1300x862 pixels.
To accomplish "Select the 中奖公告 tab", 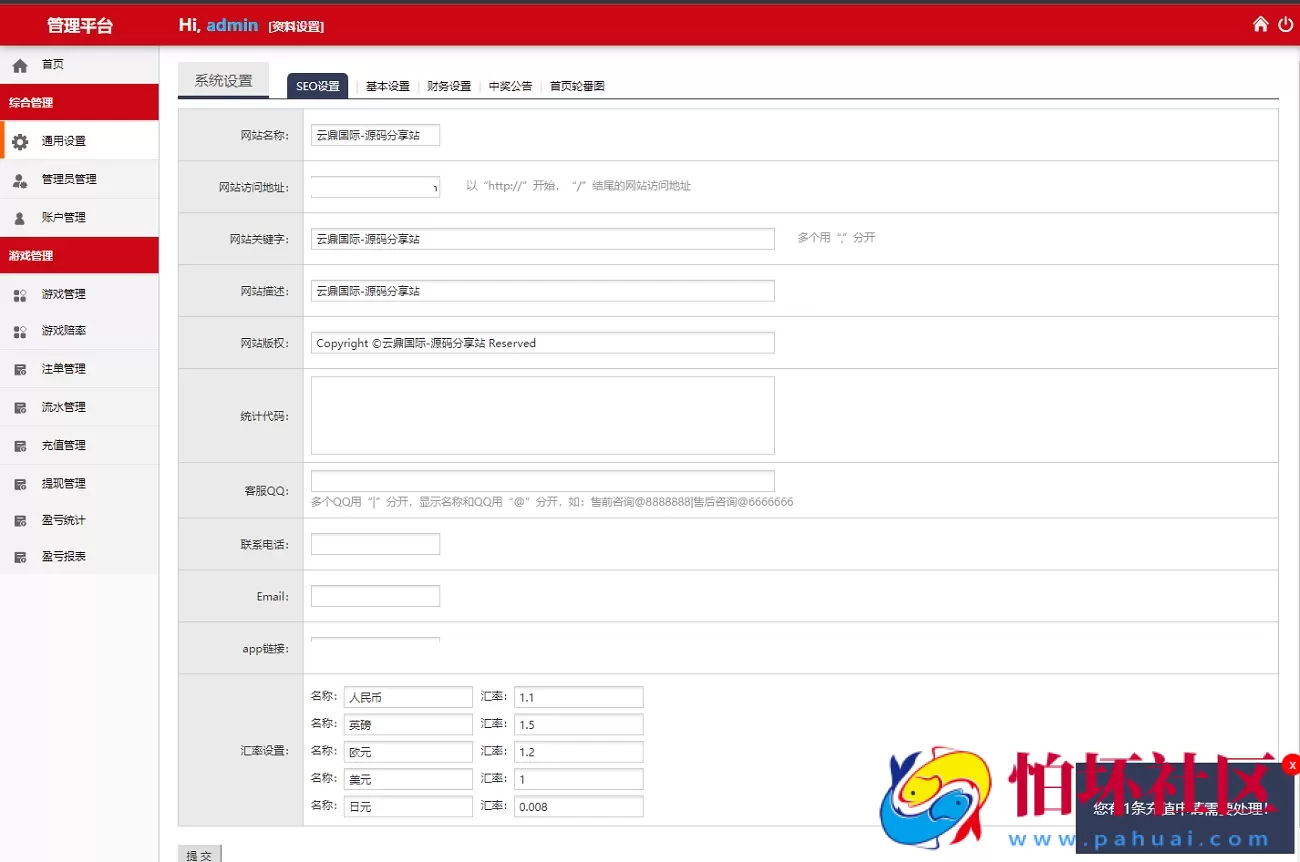I will click(510, 87).
